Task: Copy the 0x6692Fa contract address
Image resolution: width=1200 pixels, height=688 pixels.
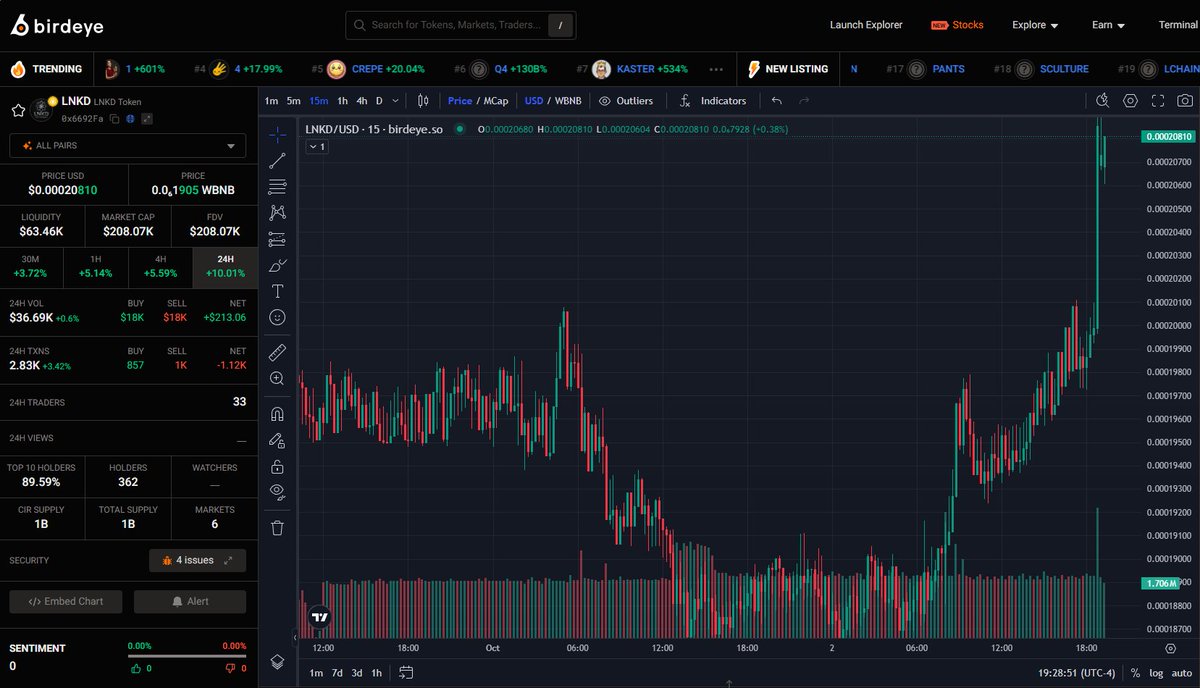Action: click(115, 119)
